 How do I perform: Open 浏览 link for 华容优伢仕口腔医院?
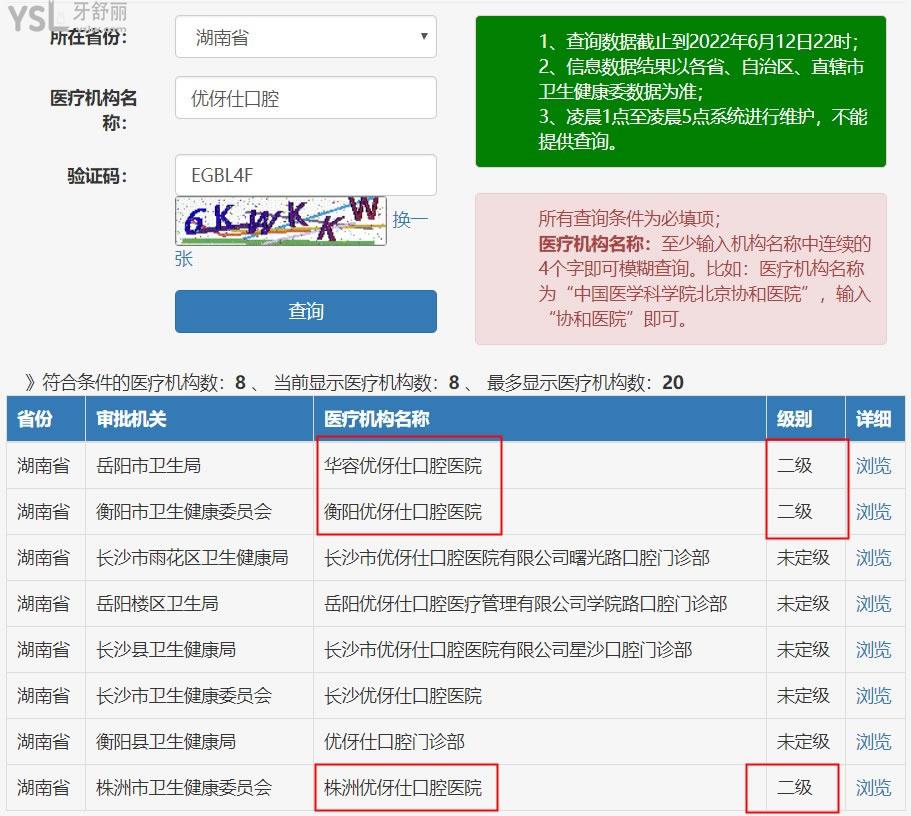pyautogui.click(x=873, y=466)
